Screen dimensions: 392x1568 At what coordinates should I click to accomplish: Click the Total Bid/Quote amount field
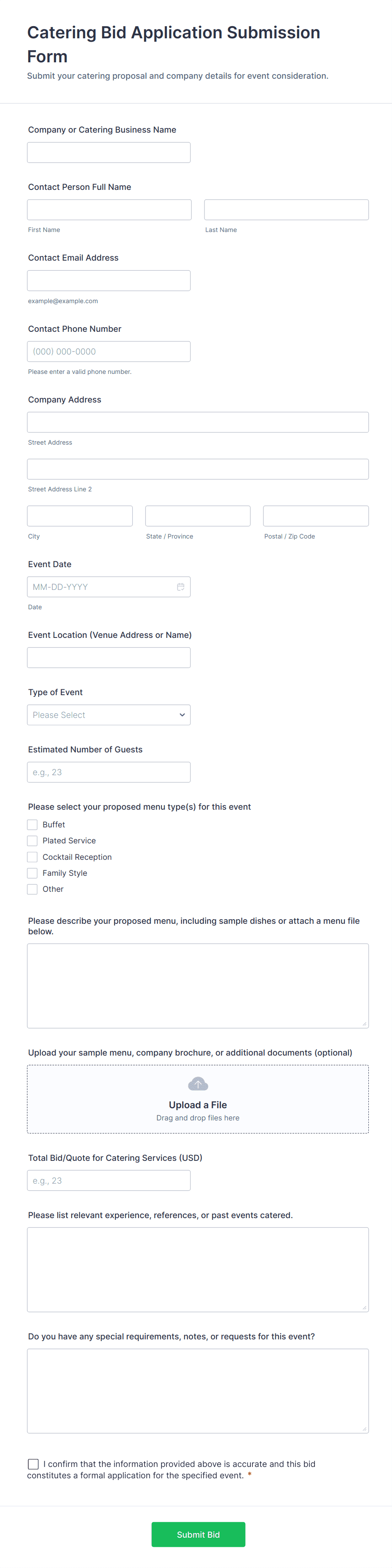pyautogui.click(x=108, y=1181)
